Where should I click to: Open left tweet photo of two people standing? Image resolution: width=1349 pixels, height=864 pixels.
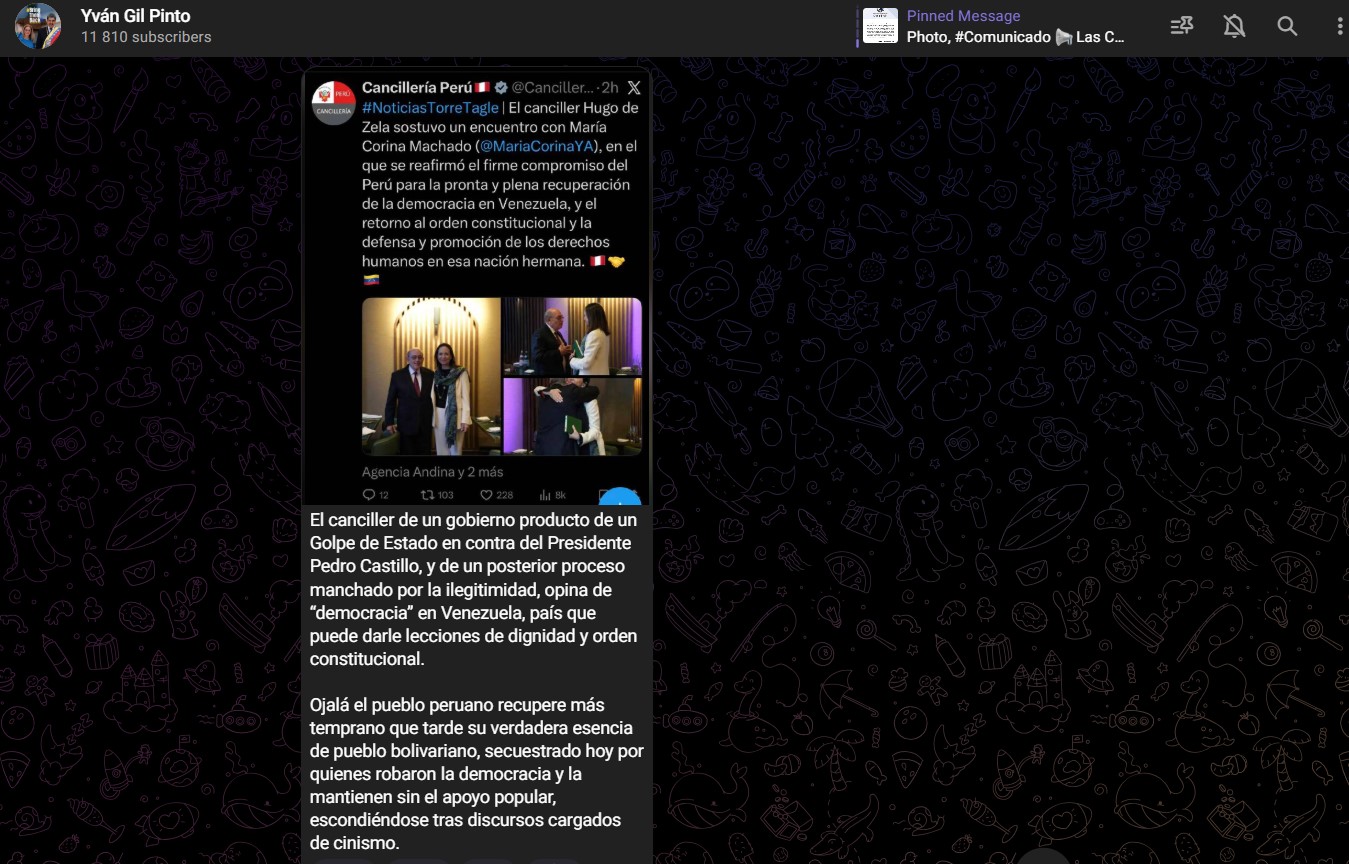[431, 376]
